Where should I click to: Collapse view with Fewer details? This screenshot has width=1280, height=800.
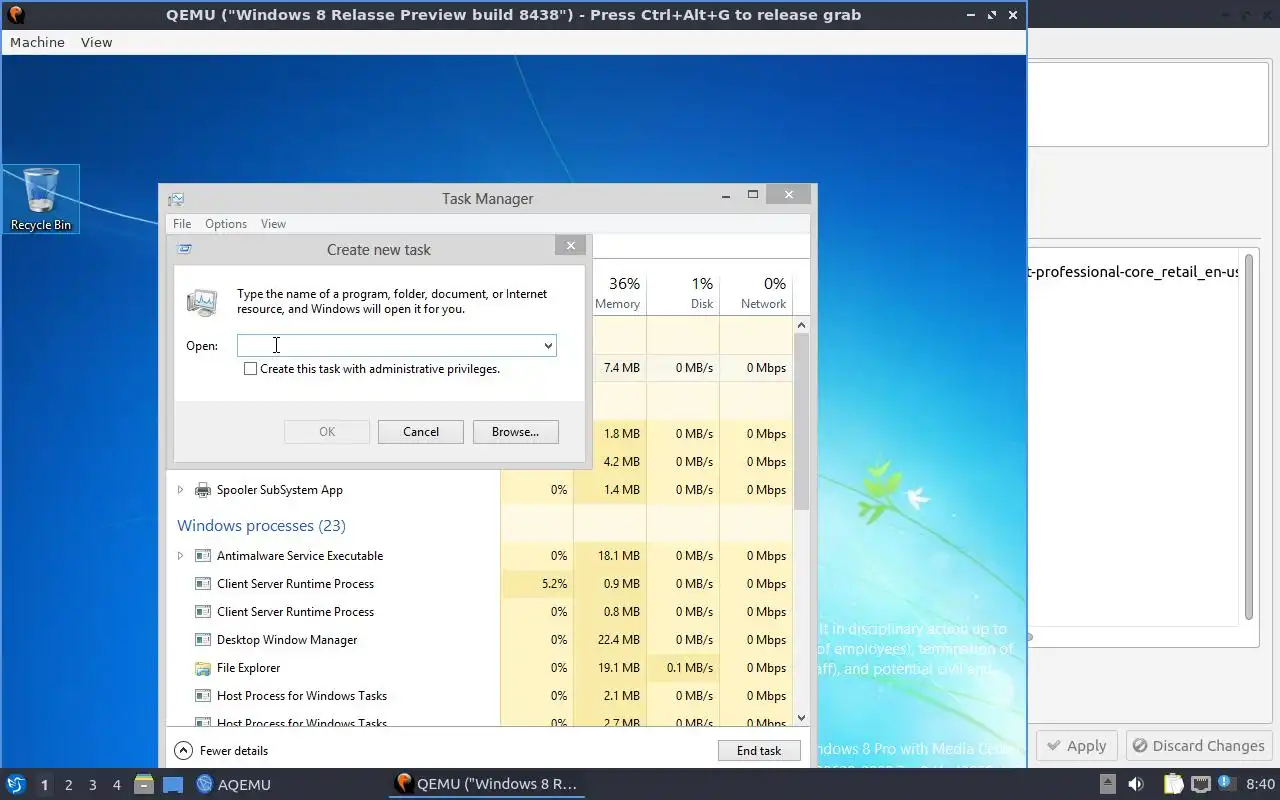[222, 751]
